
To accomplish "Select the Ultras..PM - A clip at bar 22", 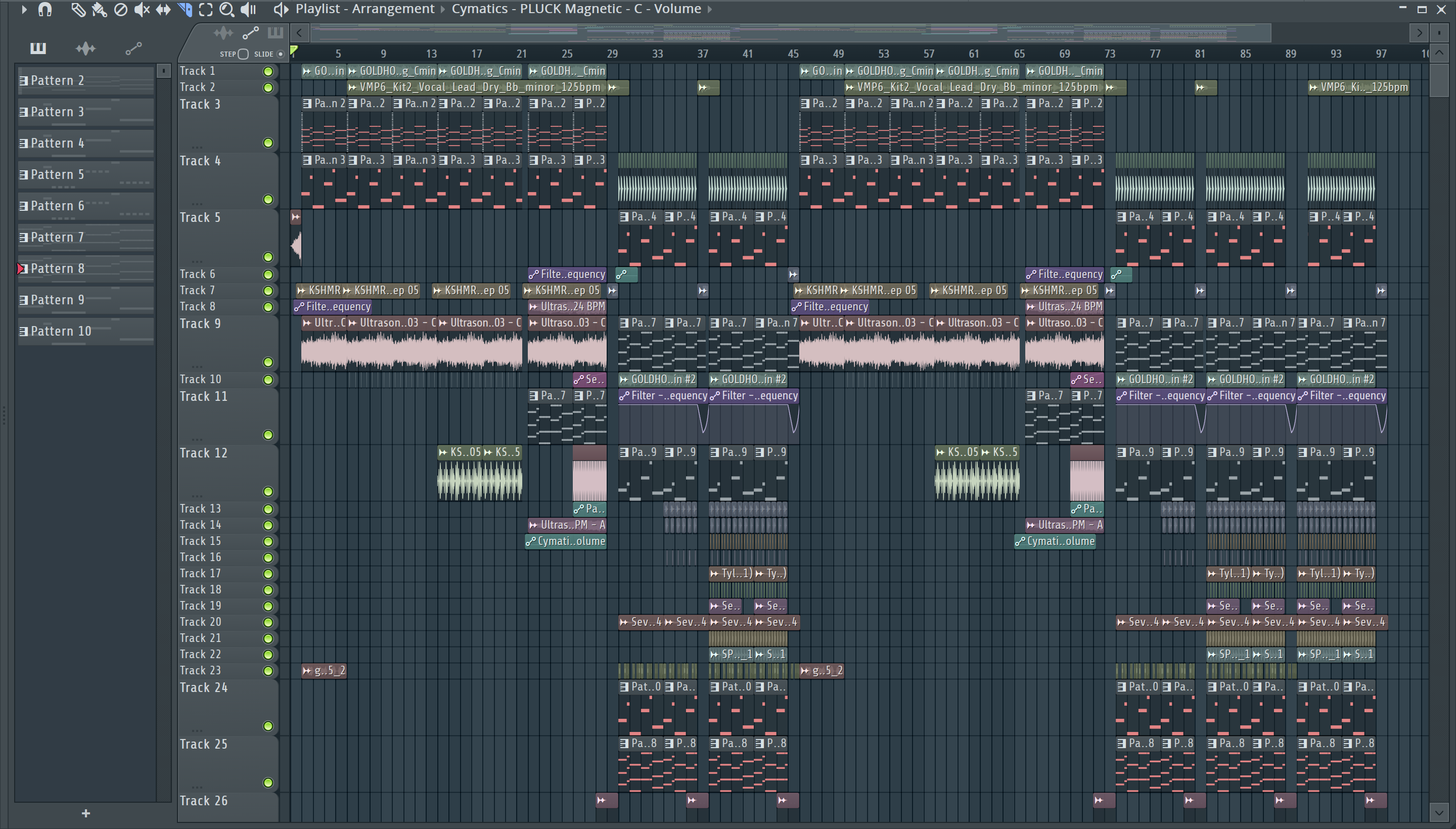I will click(567, 525).
